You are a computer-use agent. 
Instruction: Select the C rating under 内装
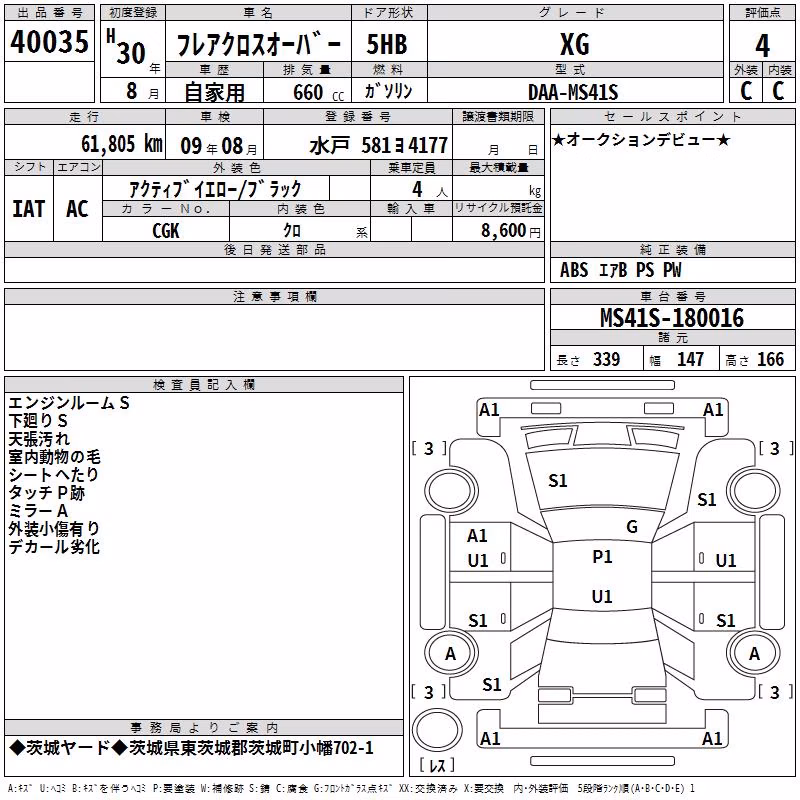pos(778,91)
